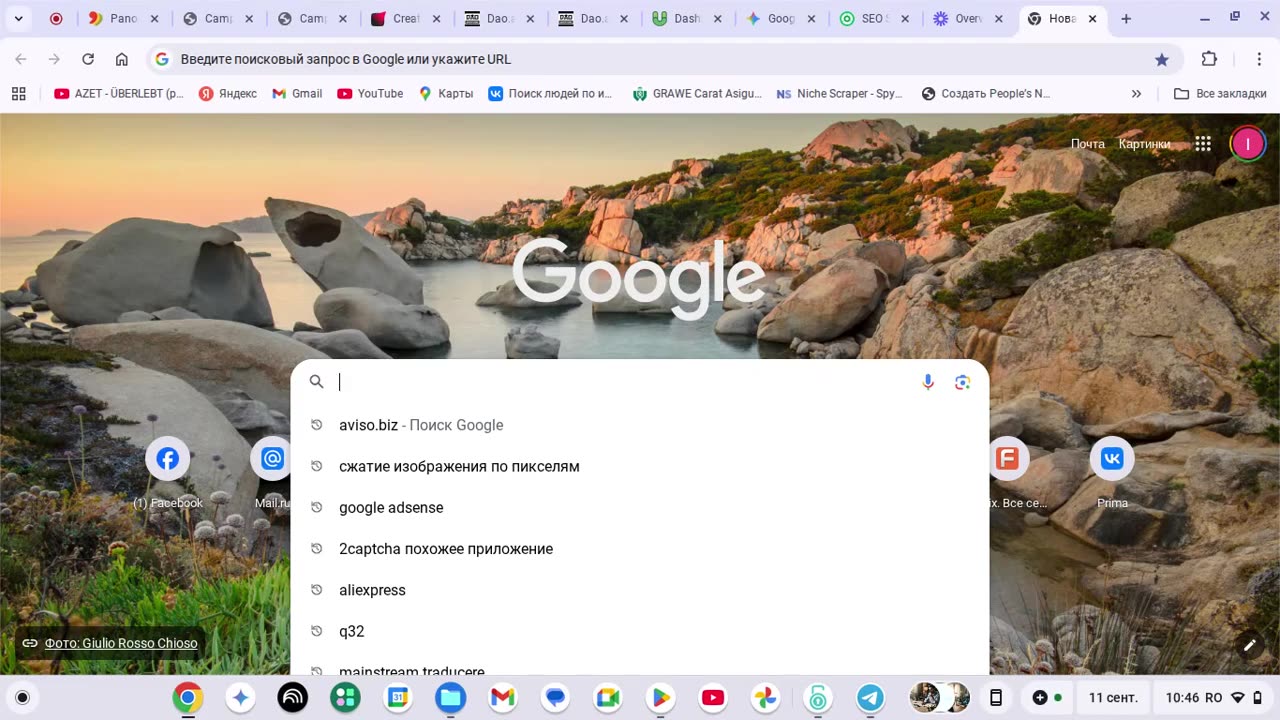Viewport: 1280px width, 720px height.
Task: Switch to the Pano tab
Action: tap(123, 18)
